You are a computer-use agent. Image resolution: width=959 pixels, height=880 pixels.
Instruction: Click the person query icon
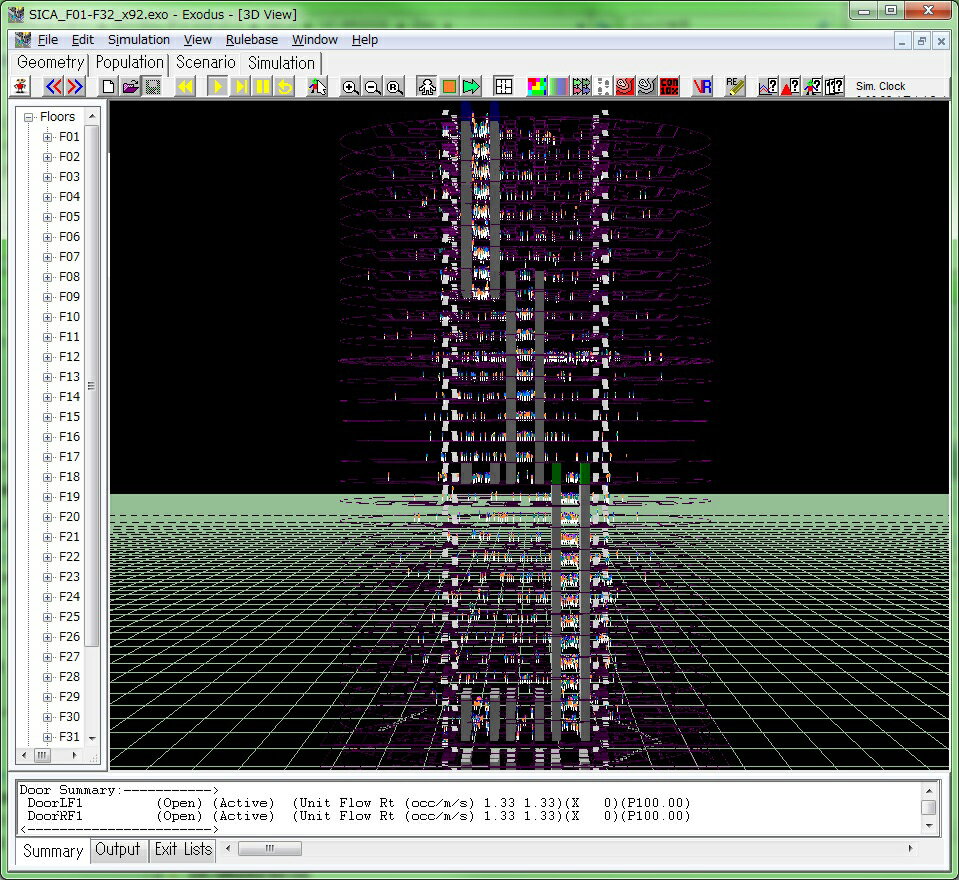[x=812, y=86]
